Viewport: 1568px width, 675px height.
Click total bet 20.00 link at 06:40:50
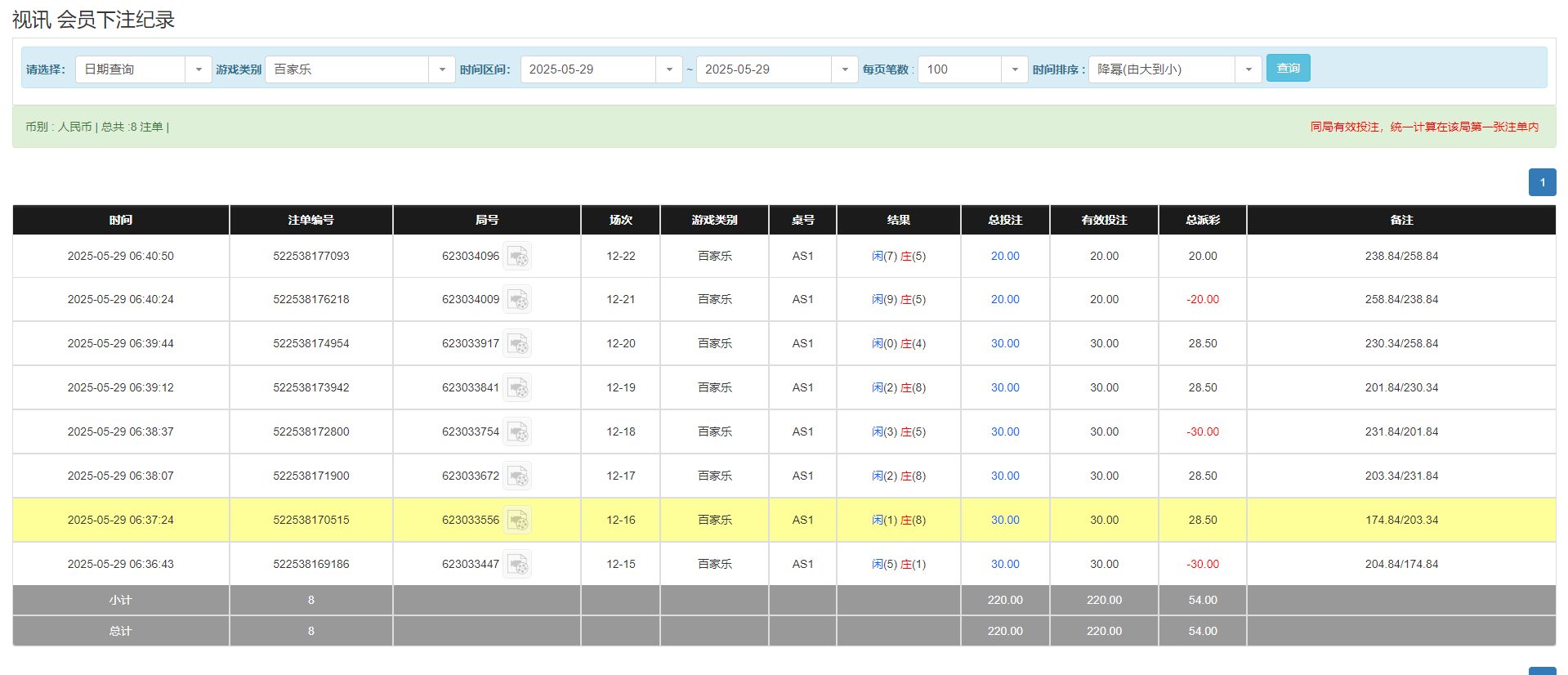click(x=1005, y=257)
